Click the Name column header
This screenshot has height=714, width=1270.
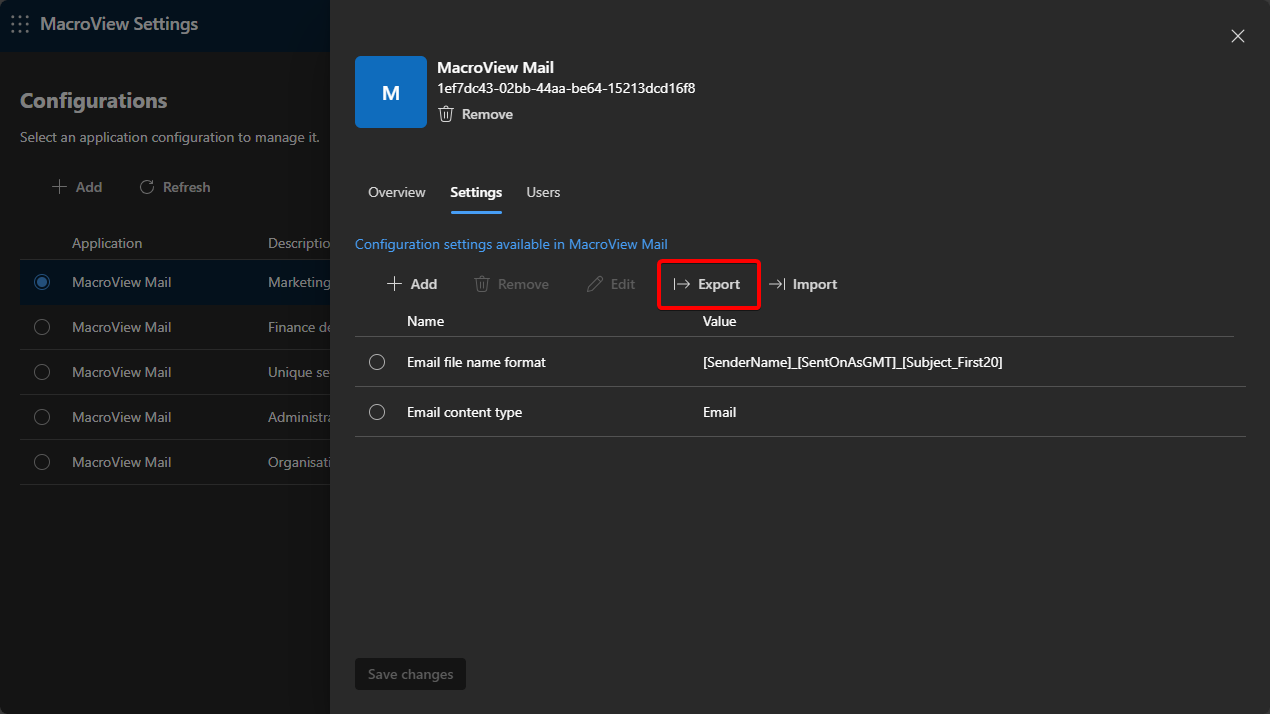[425, 321]
